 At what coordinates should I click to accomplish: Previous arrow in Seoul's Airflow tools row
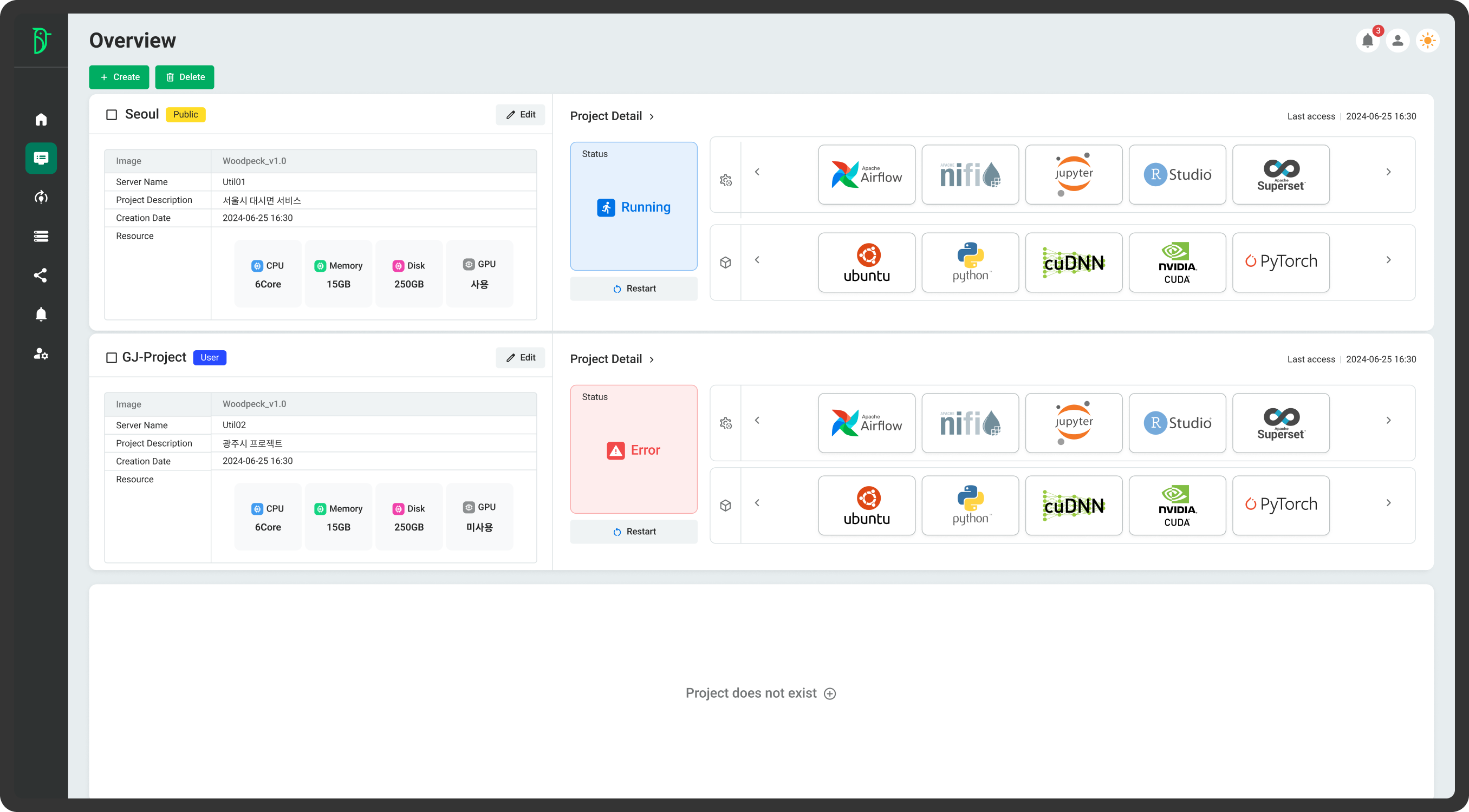pyautogui.click(x=757, y=172)
